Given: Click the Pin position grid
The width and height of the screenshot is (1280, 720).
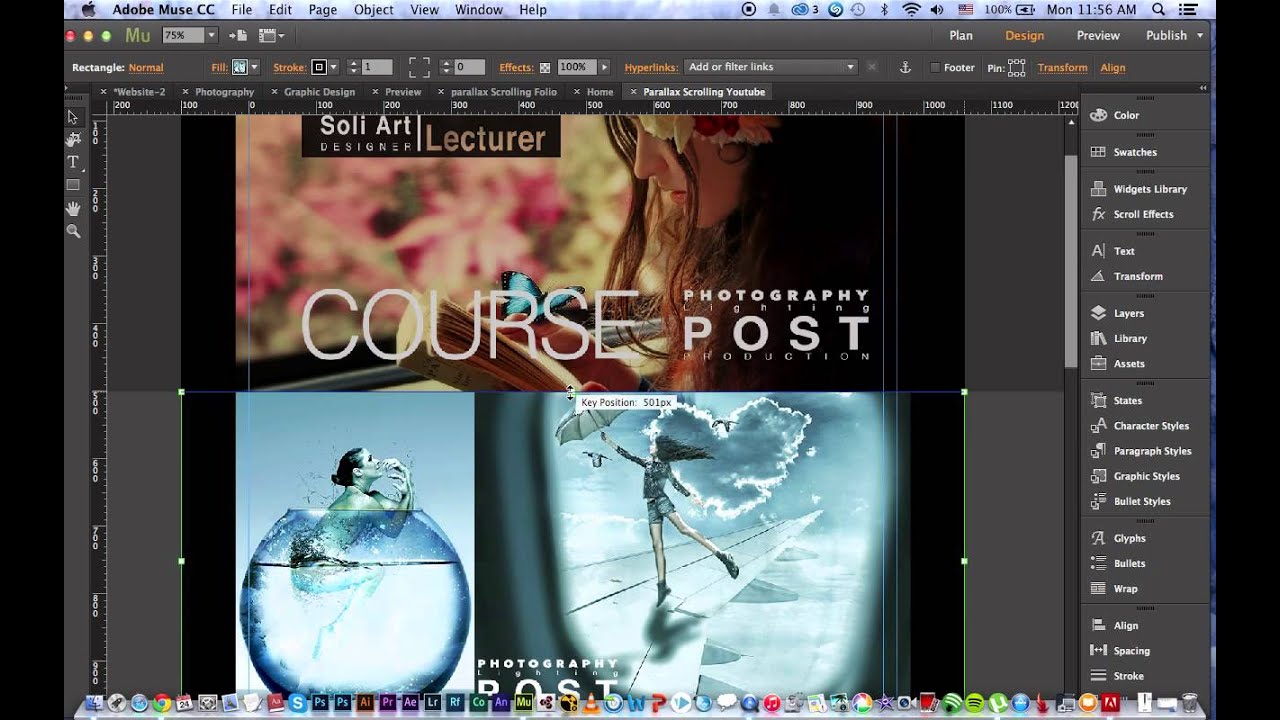Looking at the screenshot, I should coord(1017,68).
